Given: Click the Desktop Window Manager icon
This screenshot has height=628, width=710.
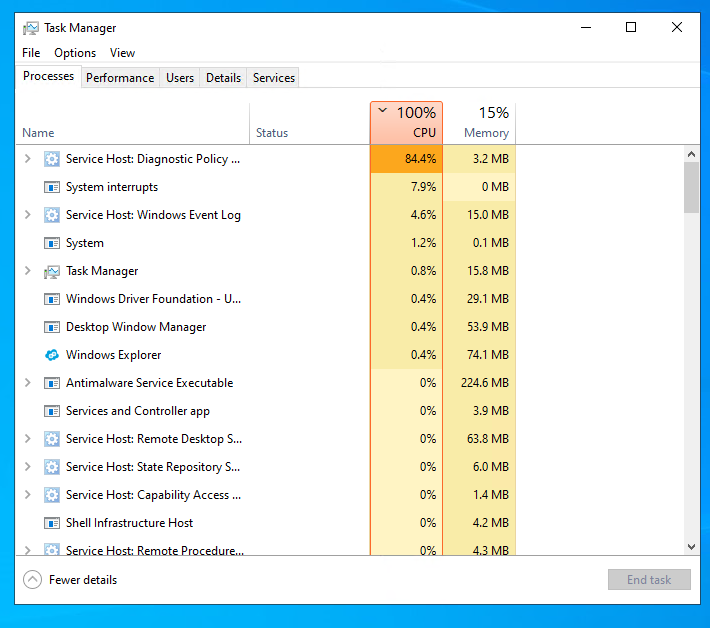Looking at the screenshot, I should pyautogui.click(x=52, y=327).
